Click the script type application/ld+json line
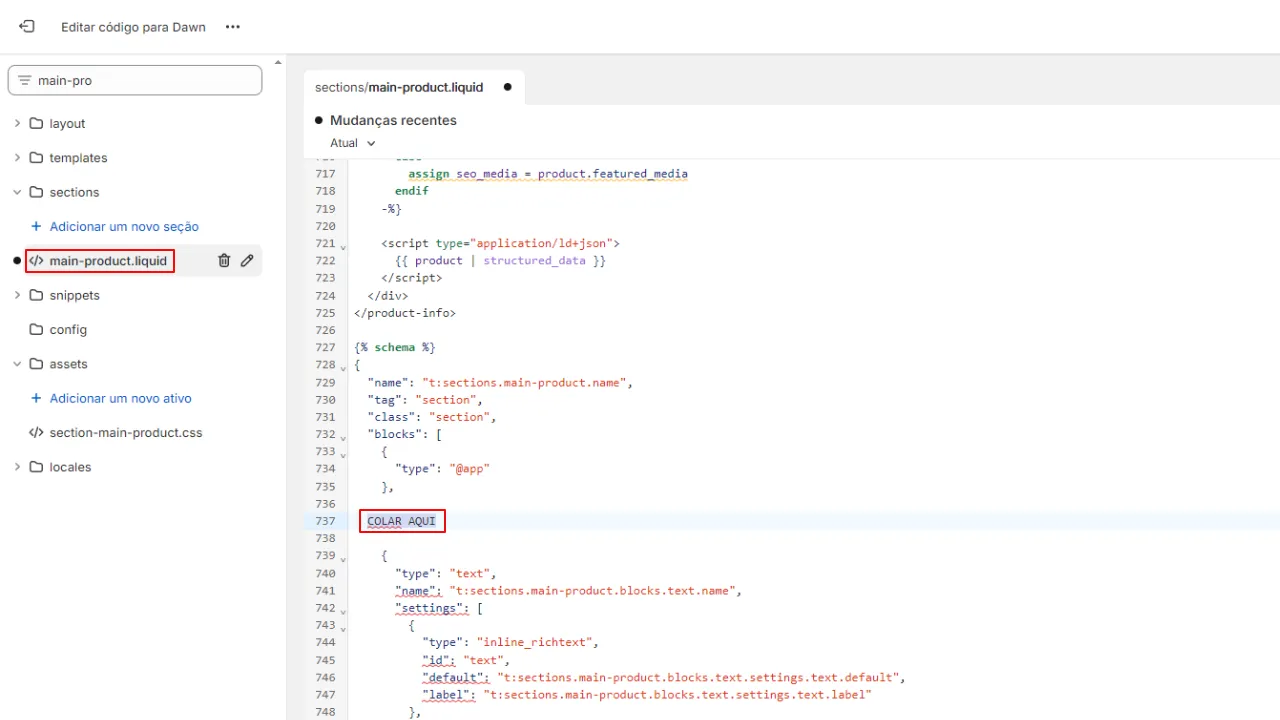 click(501, 243)
